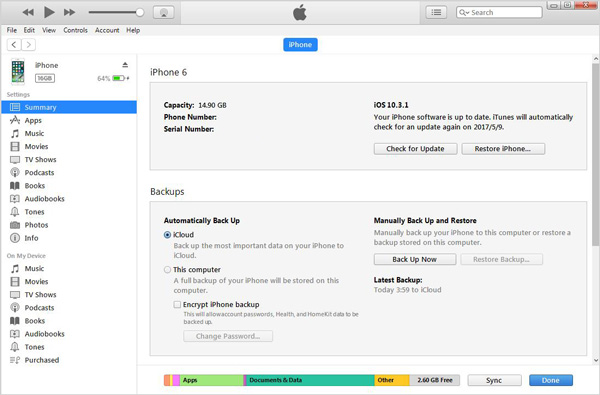Select Summary in Settings sidebar

(69, 107)
